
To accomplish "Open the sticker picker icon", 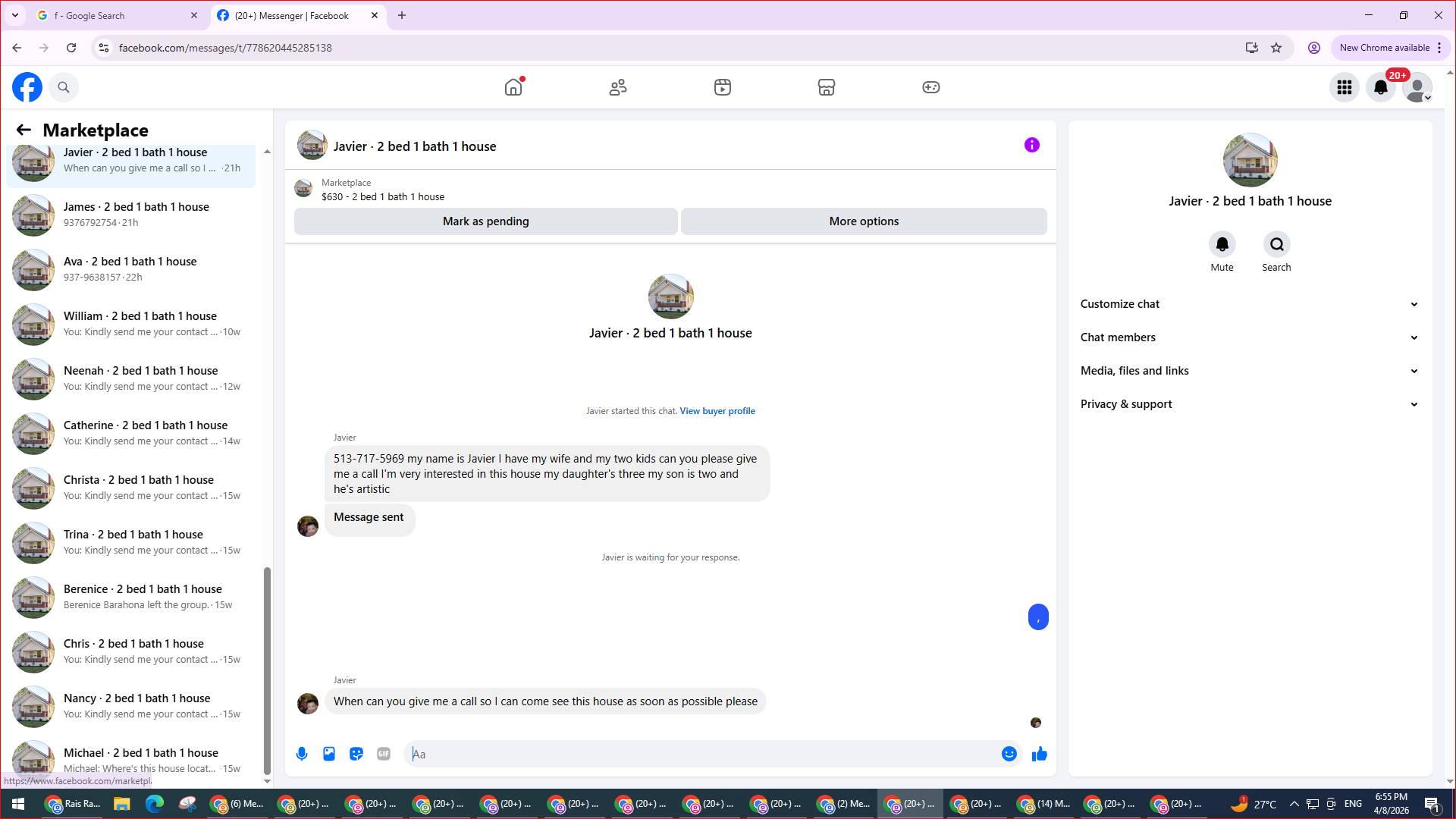I will (356, 754).
